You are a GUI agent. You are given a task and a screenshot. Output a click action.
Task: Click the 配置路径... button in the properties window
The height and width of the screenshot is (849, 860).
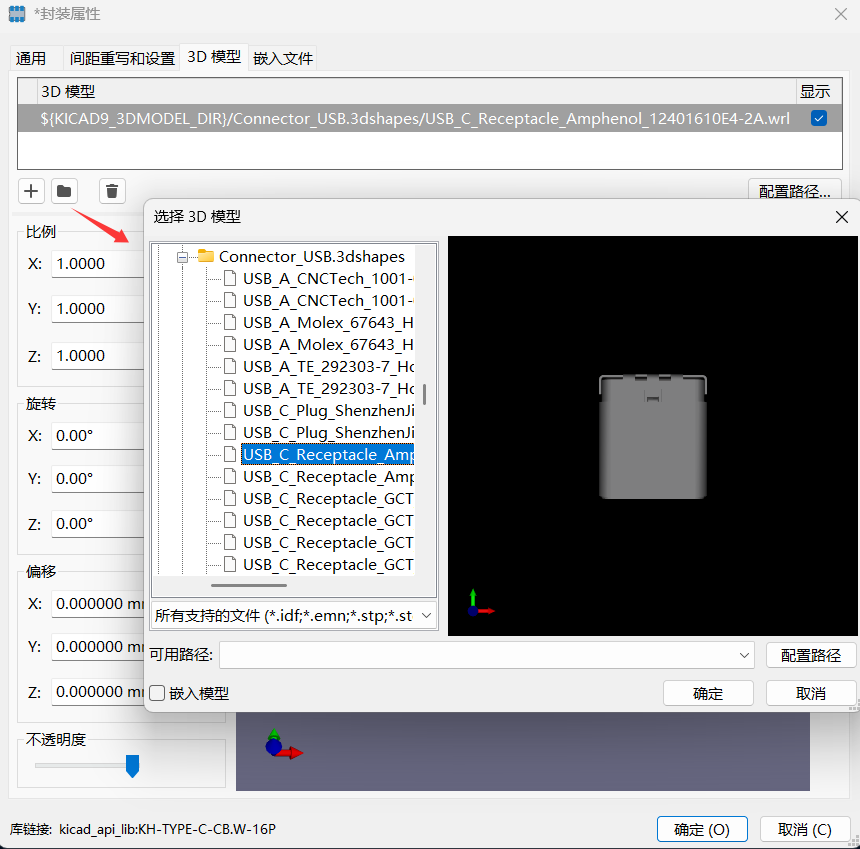point(794,189)
